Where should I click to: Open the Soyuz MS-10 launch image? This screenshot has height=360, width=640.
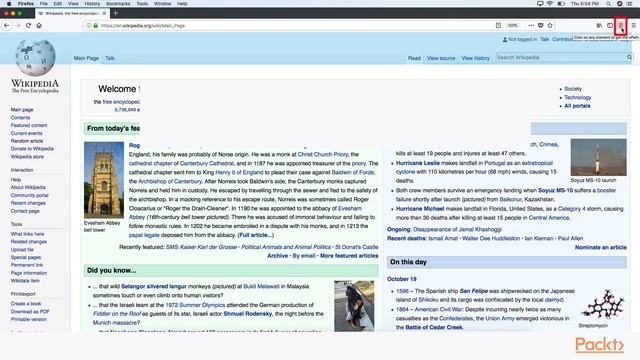pos(598,157)
